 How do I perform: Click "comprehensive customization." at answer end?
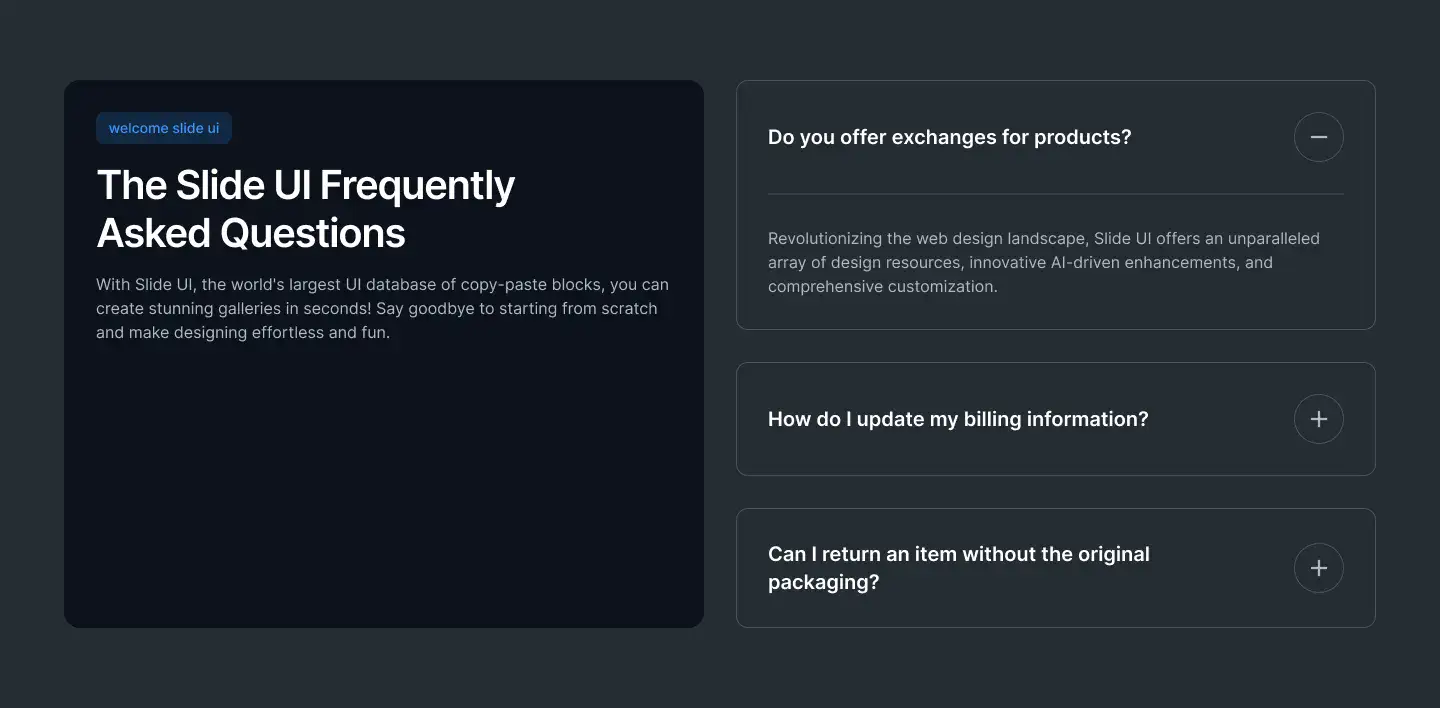(x=882, y=287)
